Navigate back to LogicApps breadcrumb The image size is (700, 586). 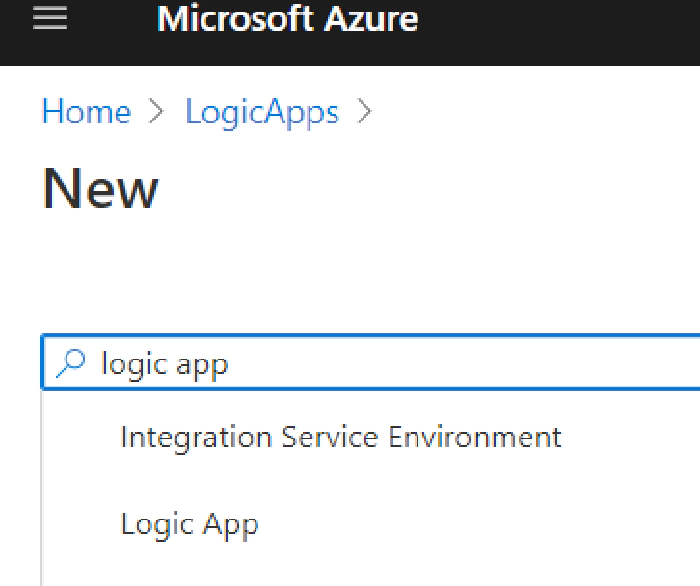click(x=262, y=112)
